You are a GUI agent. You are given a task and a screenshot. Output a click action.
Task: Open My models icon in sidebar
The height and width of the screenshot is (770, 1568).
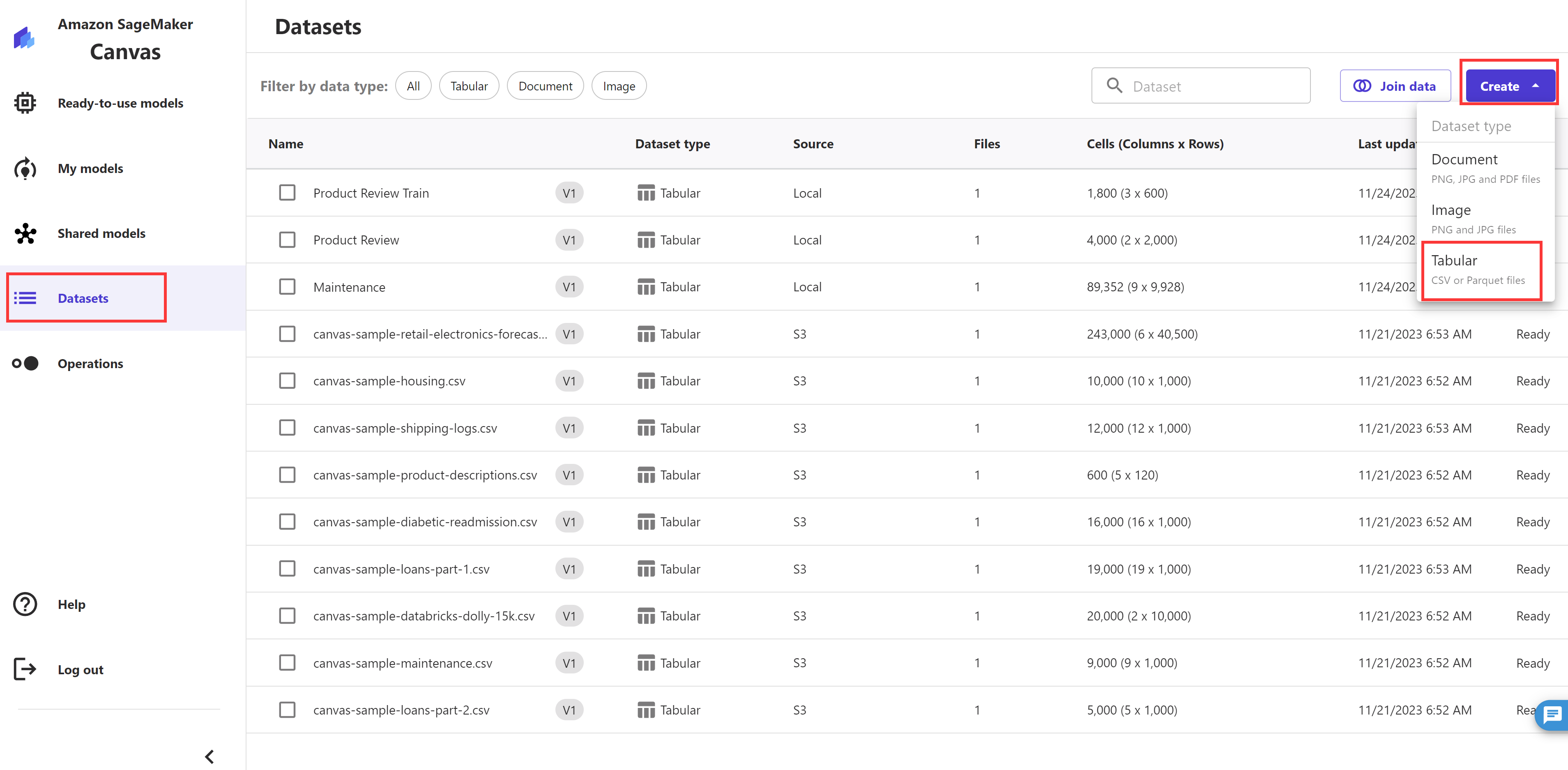tap(25, 168)
